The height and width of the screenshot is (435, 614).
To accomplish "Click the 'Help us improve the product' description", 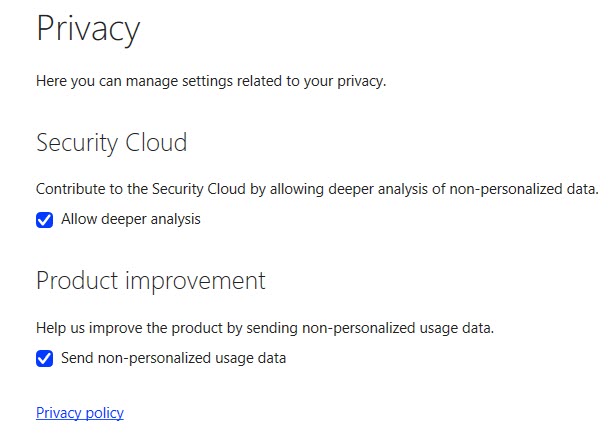I will click(x=265, y=327).
